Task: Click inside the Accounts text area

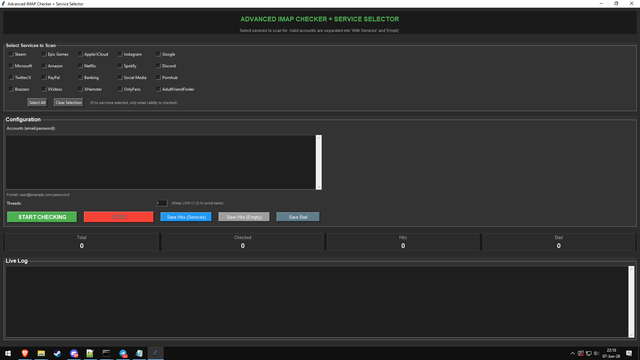Action: tap(161, 162)
